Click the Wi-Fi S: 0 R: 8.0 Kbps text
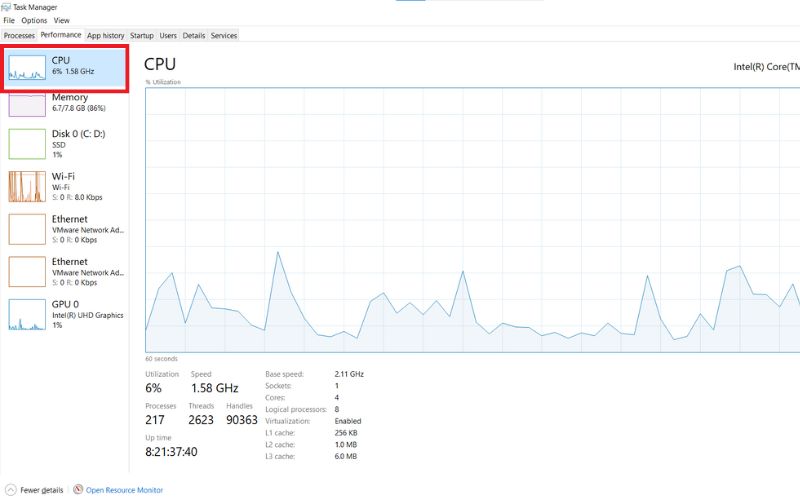800x500 pixels. pos(77,197)
